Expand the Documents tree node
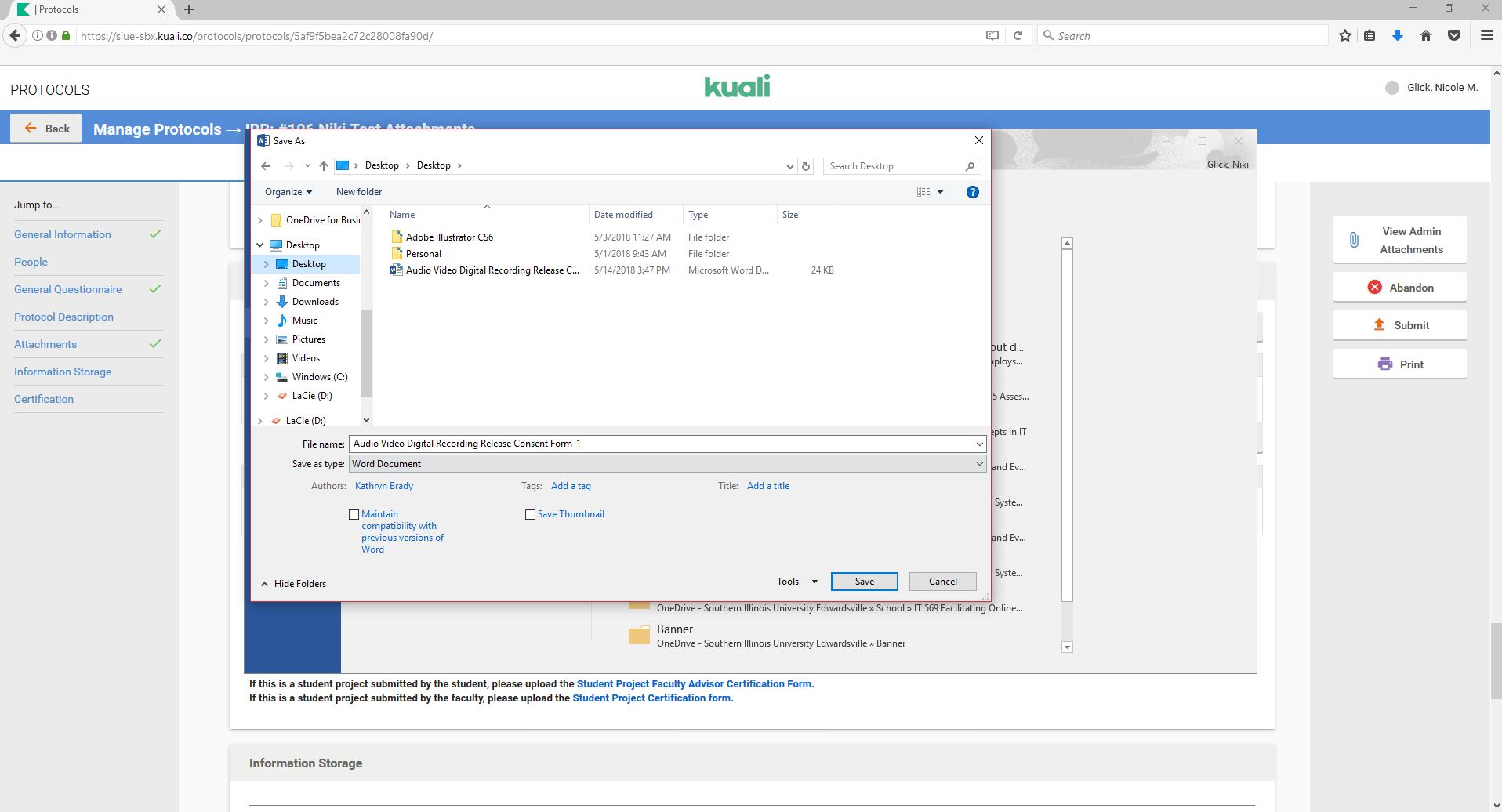 click(x=267, y=283)
